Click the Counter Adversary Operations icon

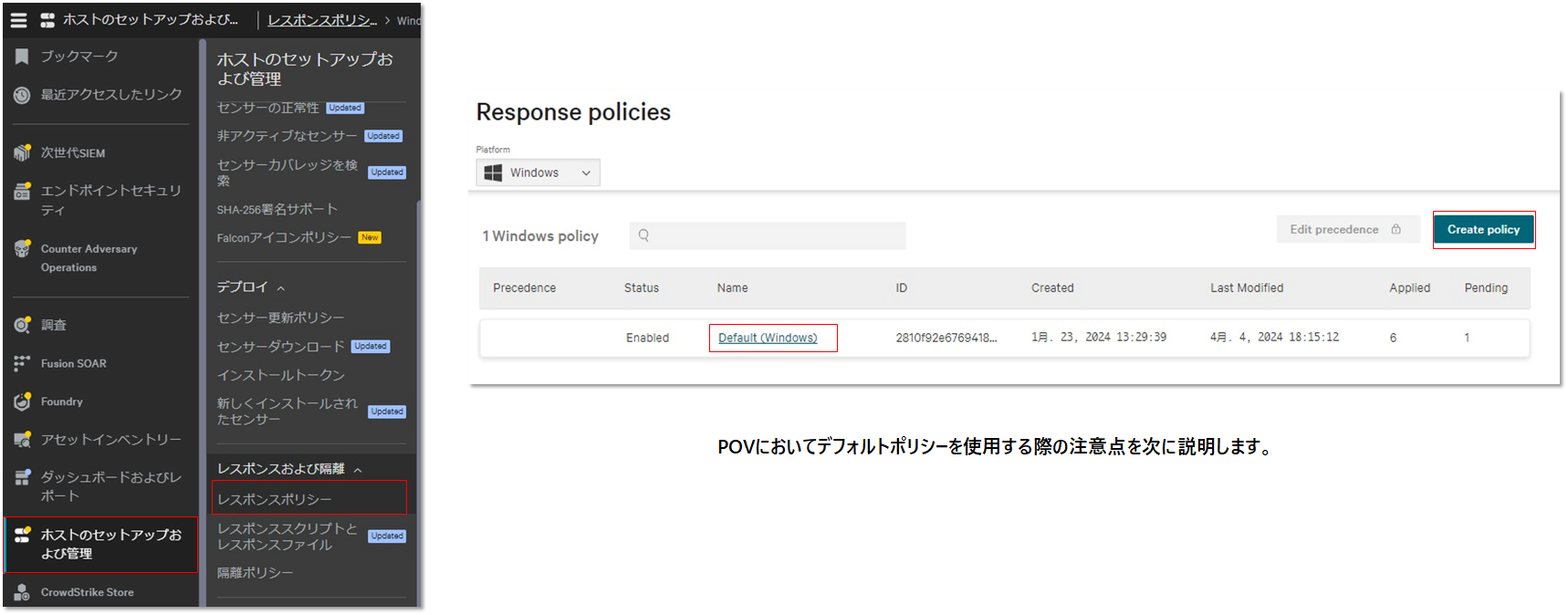(22, 248)
